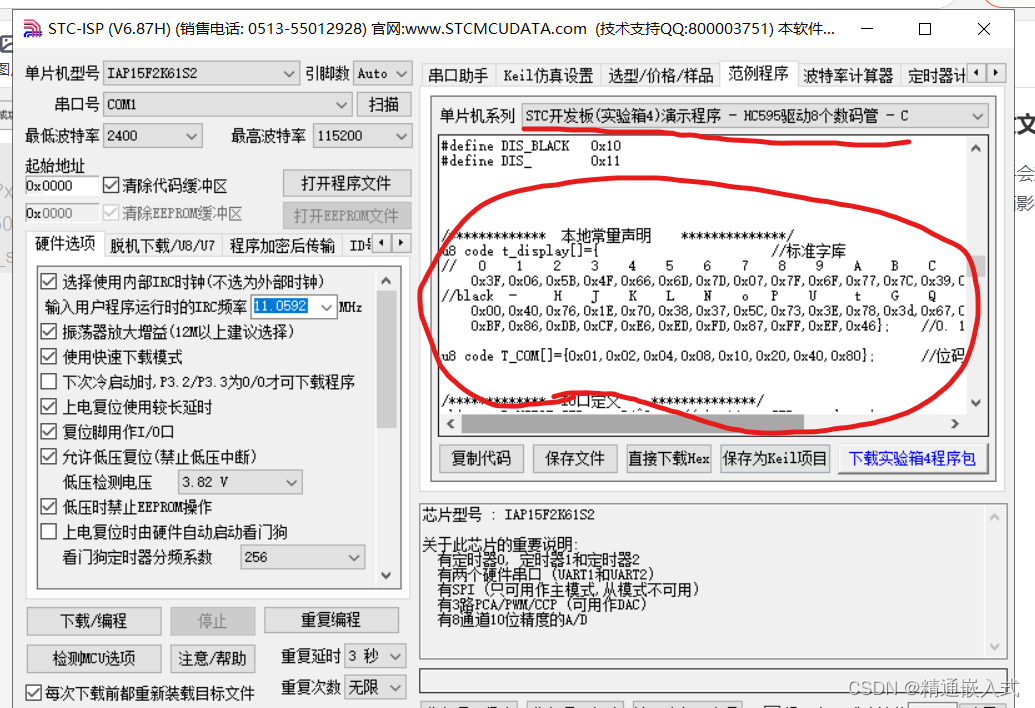Toggle 选择使用内部IRC时钟 checkbox
1035x708 pixels.
pyautogui.click(x=48, y=282)
